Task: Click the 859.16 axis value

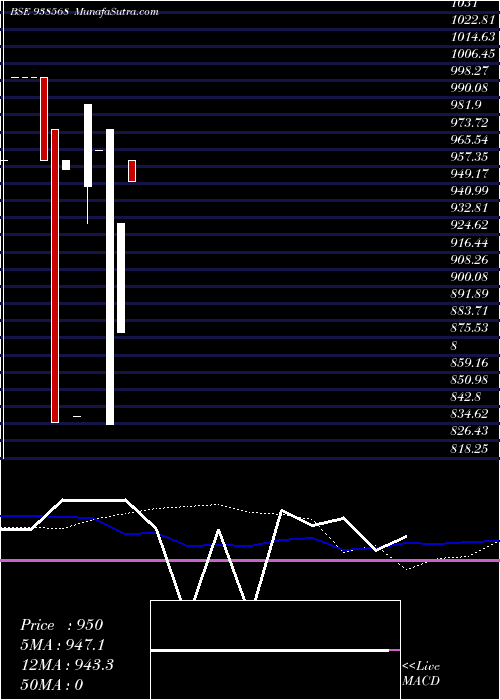Action: 469,362
